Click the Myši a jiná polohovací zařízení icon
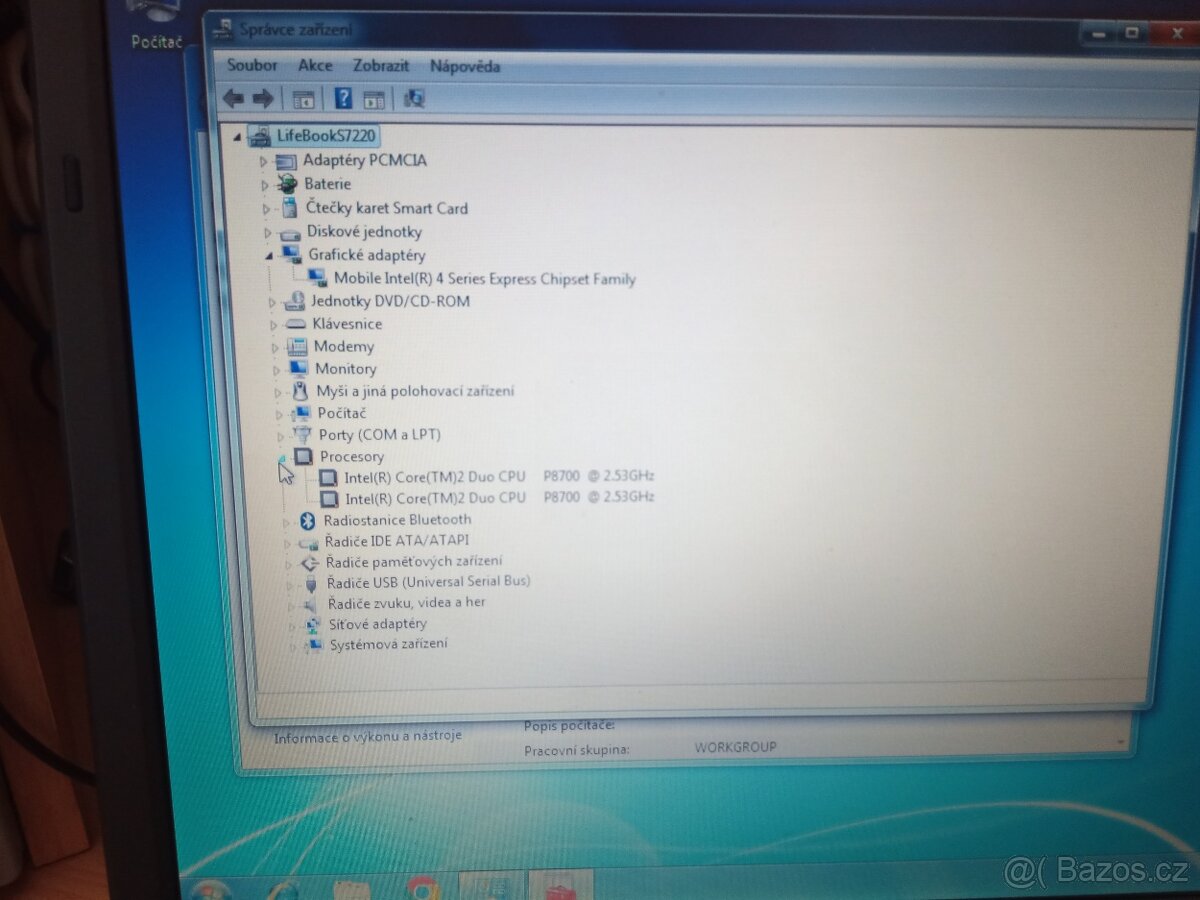Screen dimensions: 1200x900 click(x=300, y=391)
